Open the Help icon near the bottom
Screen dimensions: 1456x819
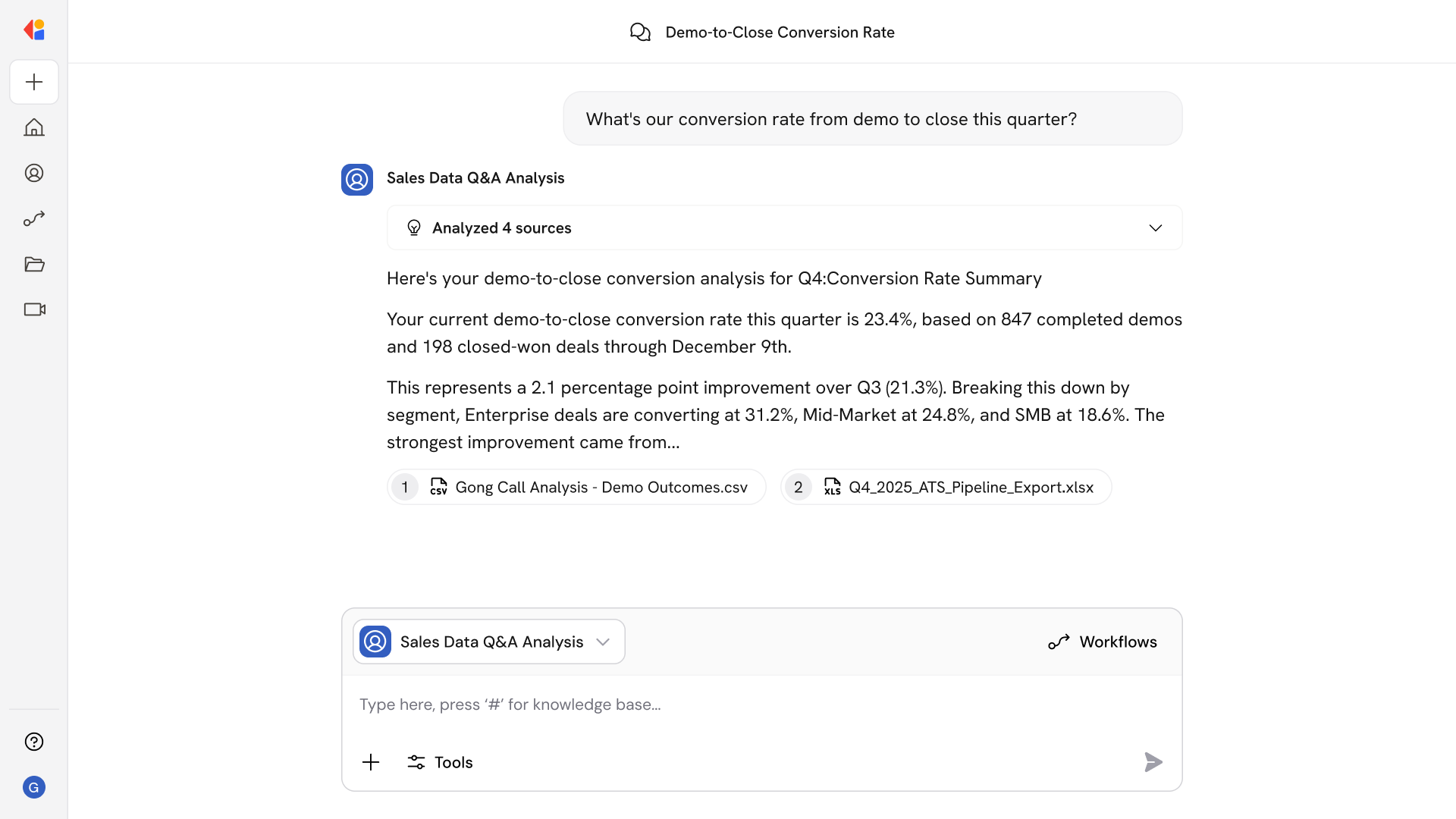pyautogui.click(x=33, y=742)
